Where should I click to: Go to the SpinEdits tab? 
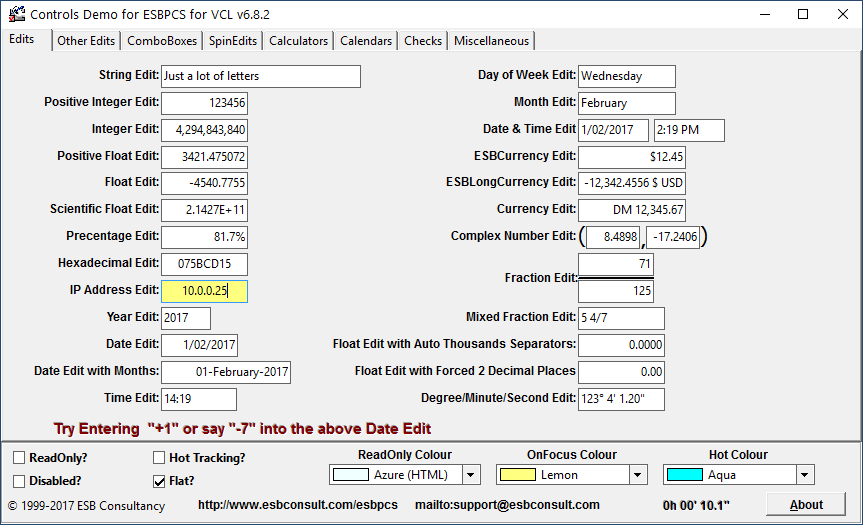233,41
